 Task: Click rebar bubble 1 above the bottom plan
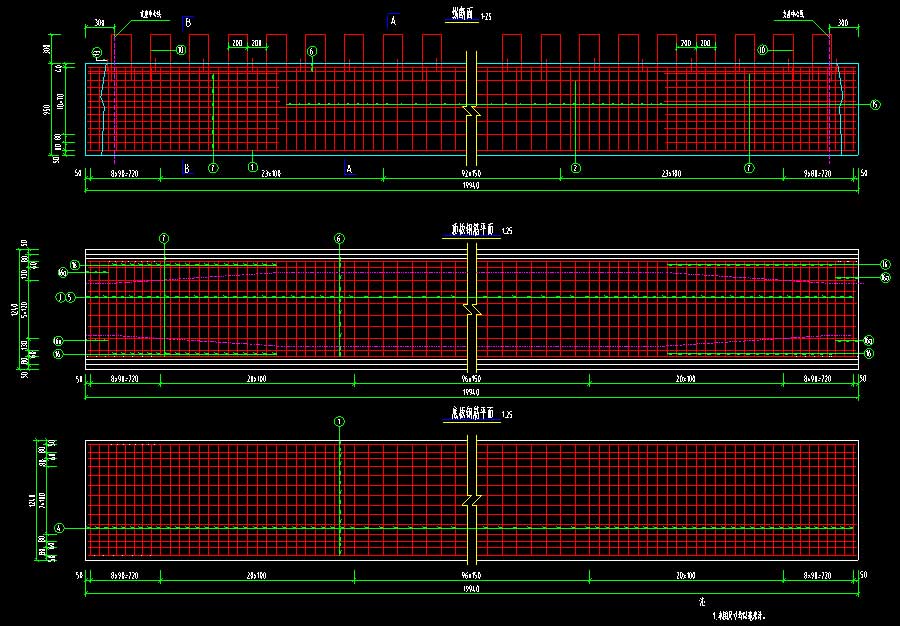[x=339, y=422]
